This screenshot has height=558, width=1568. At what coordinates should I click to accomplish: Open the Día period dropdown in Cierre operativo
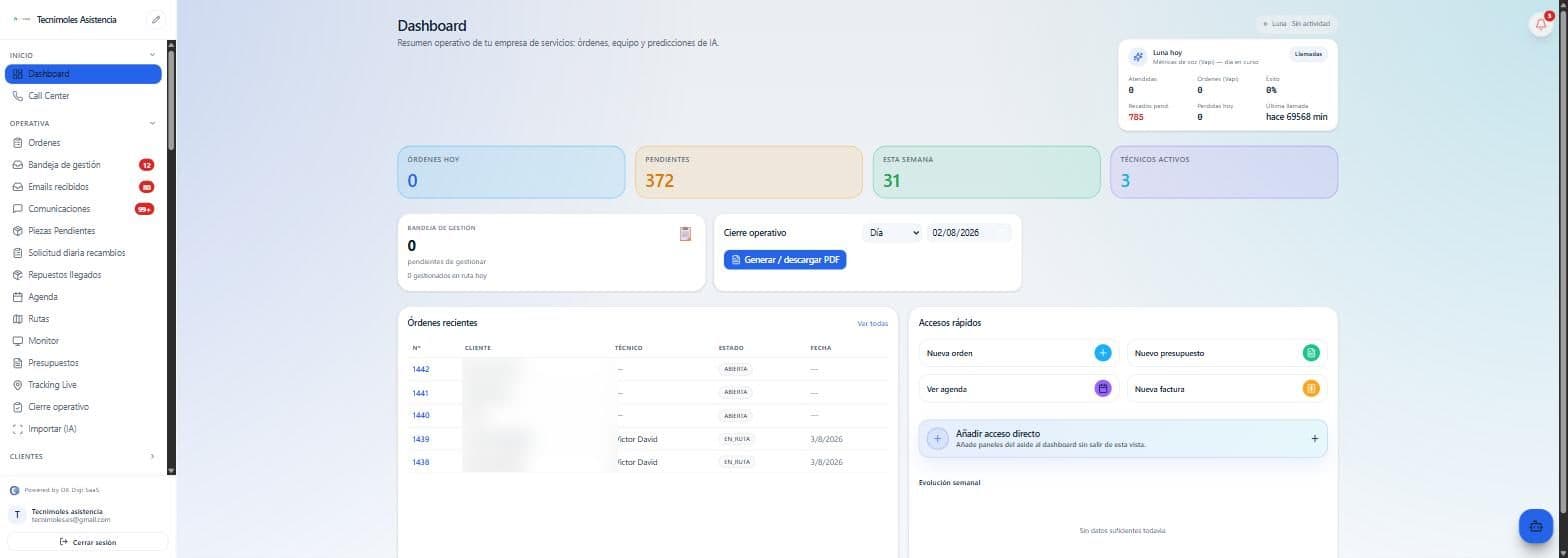click(x=892, y=233)
